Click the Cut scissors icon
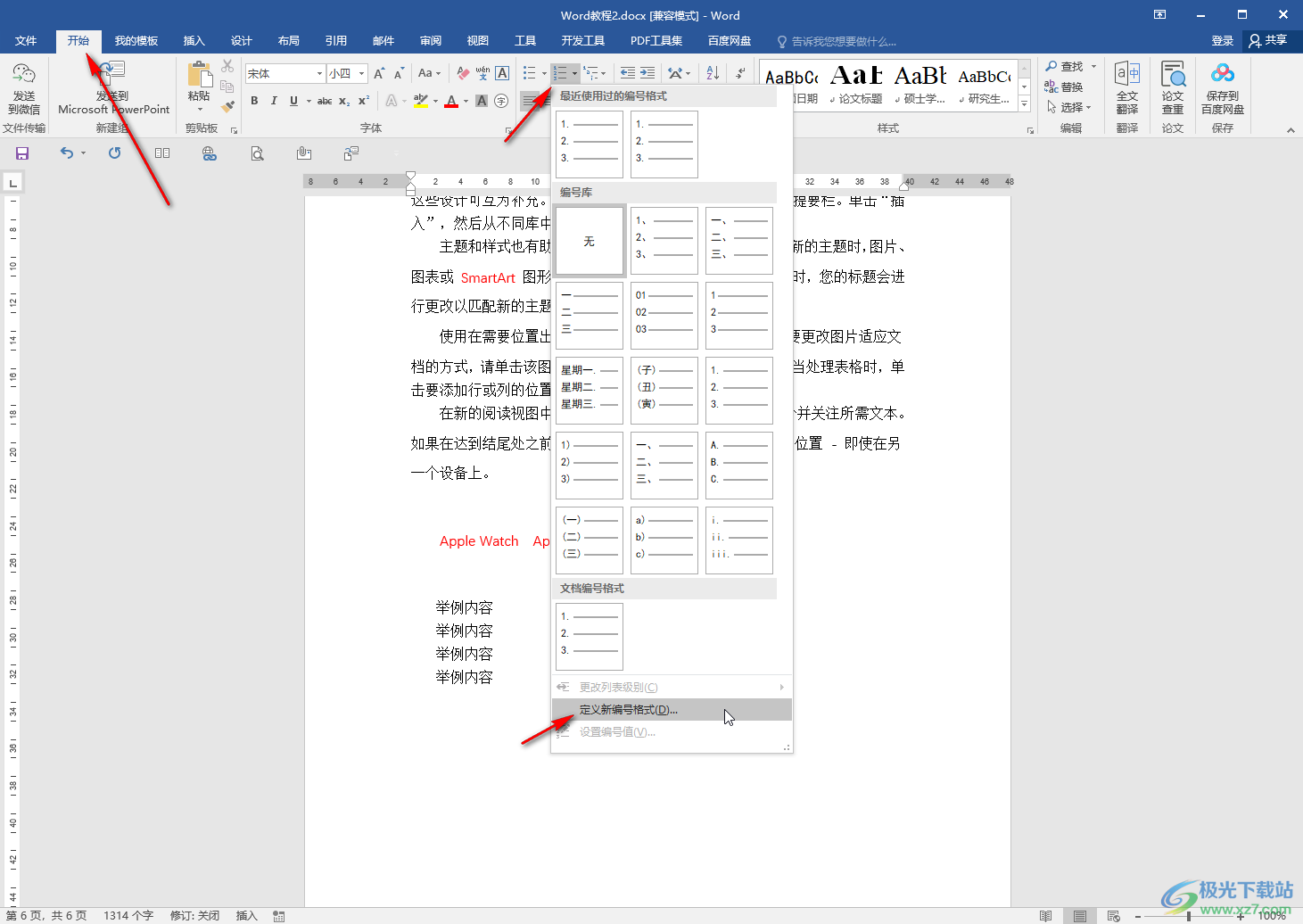Screen dimensions: 1303x924 coord(227,67)
